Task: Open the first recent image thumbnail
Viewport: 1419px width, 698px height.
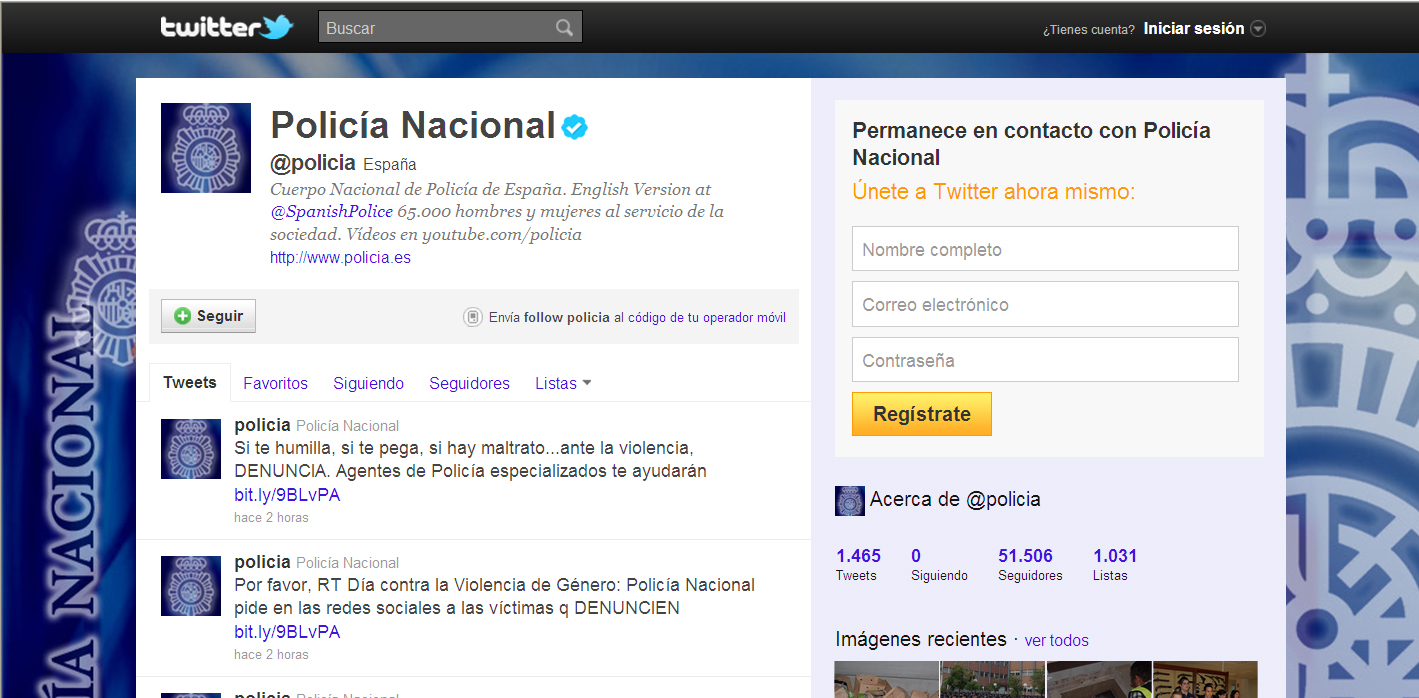Action: pyautogui.click(x=886, y=680)
